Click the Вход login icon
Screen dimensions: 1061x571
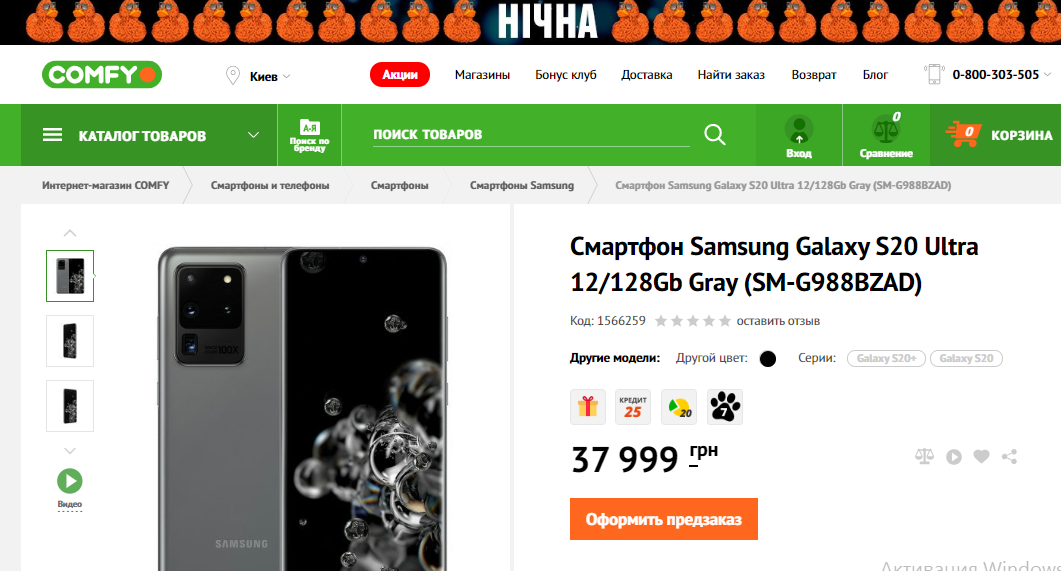[x=798, y=136]
